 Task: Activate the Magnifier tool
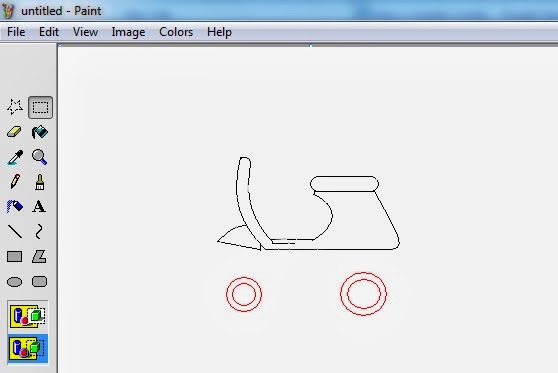[x=40, y=157]
